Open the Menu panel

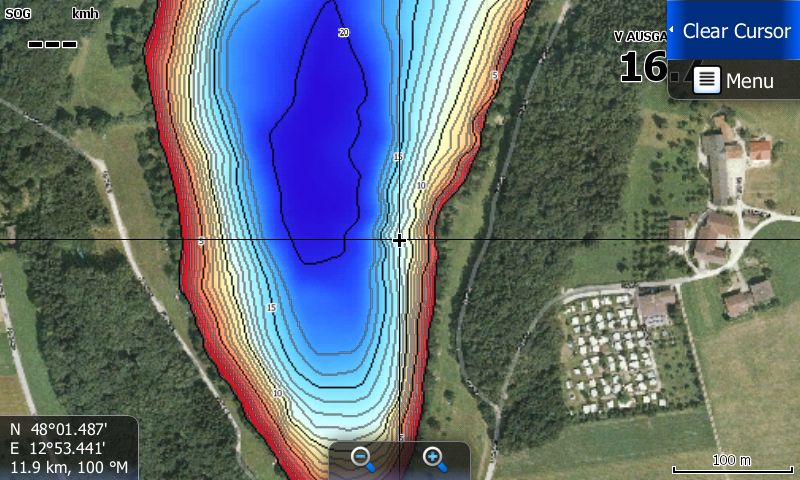click(x=733, y=81)
